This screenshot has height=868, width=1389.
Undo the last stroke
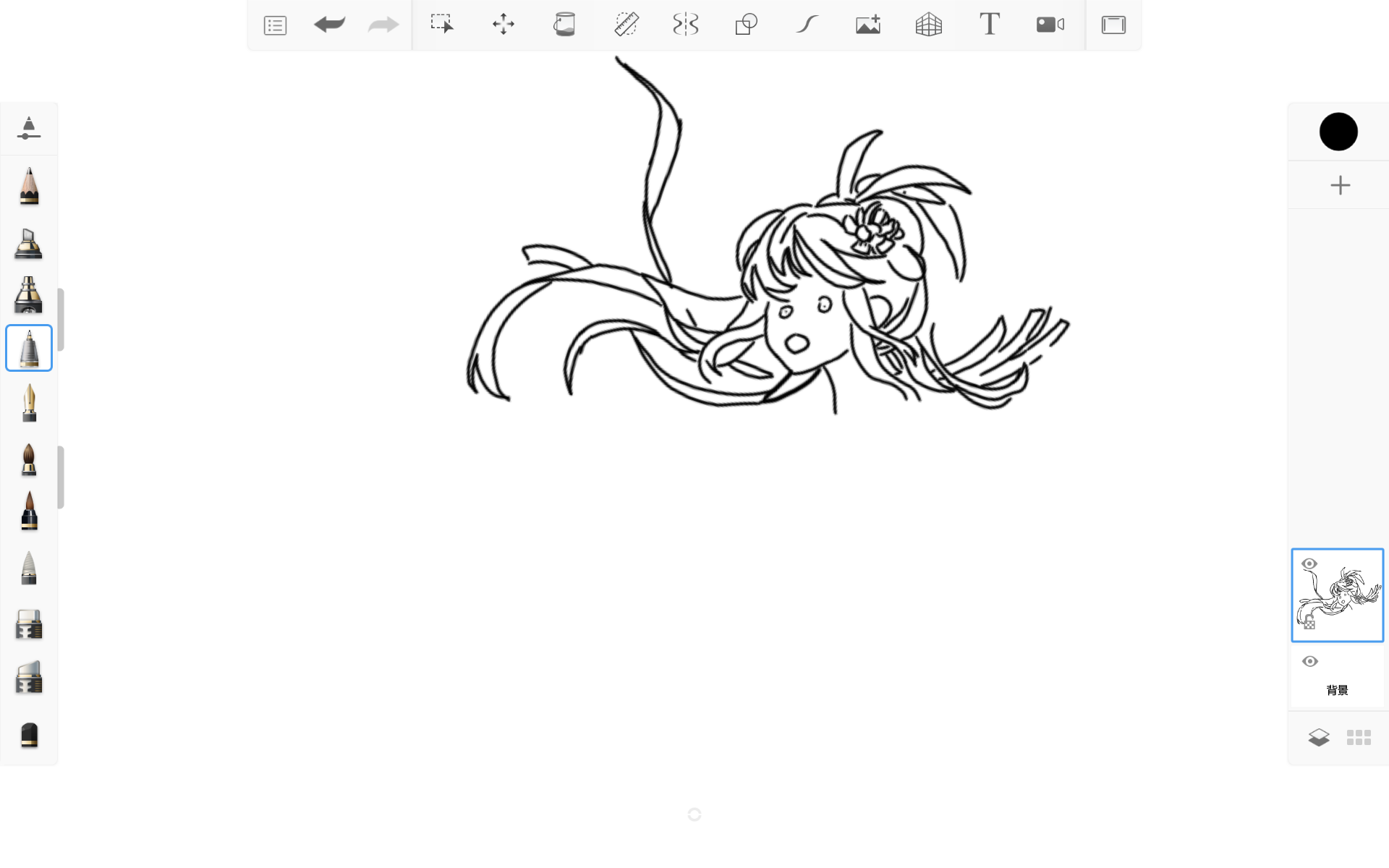click(329, 25)
